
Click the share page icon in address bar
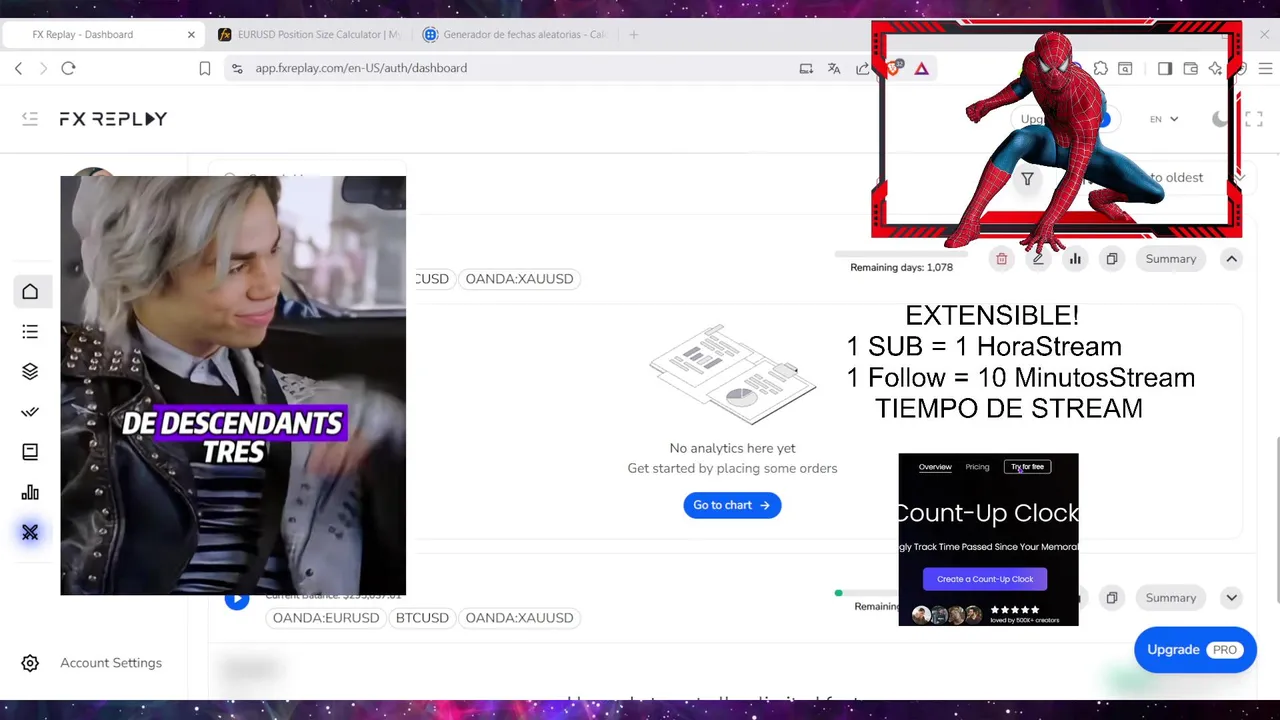[x=862, y=68]
